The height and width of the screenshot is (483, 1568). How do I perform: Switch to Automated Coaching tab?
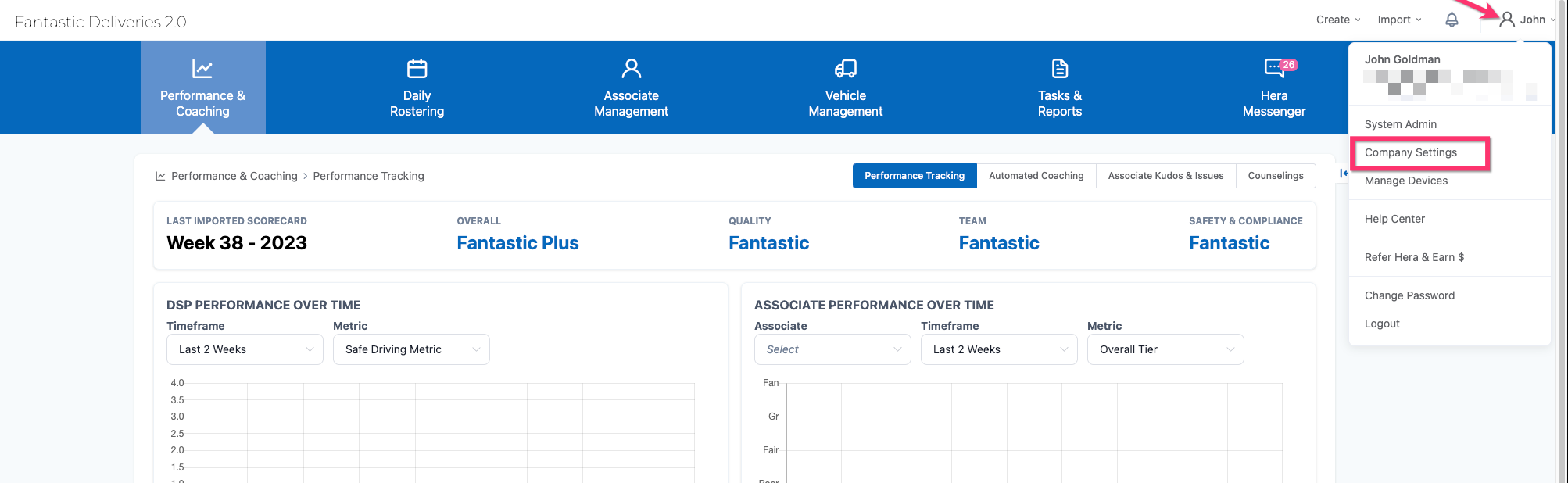click(x=1036, y=176)
